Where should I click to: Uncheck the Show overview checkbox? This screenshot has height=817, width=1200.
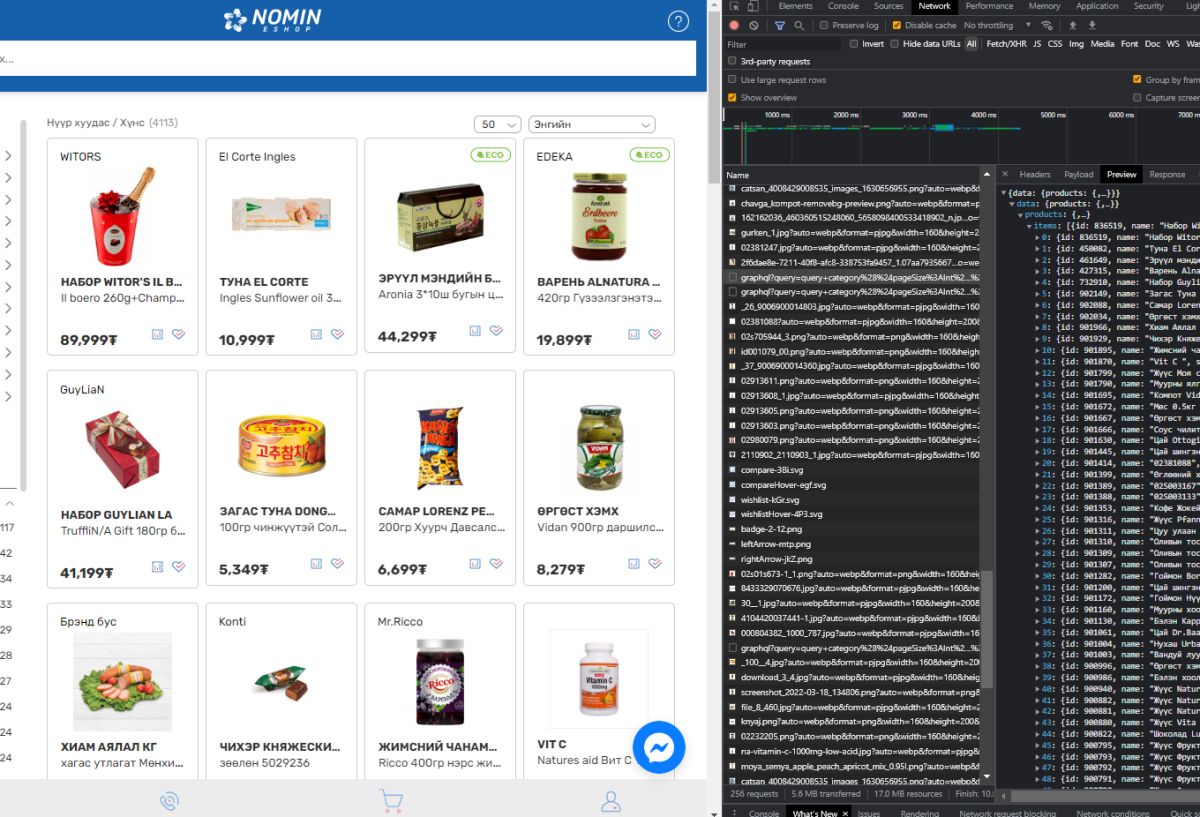point(733,98)
